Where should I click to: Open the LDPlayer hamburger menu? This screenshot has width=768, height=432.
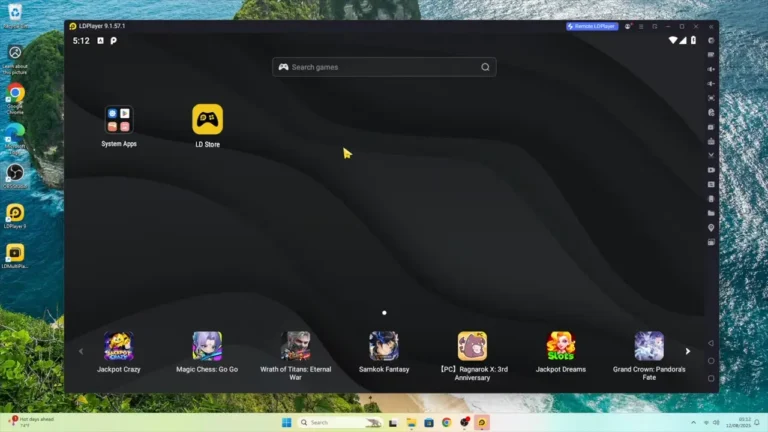point(643,26)
